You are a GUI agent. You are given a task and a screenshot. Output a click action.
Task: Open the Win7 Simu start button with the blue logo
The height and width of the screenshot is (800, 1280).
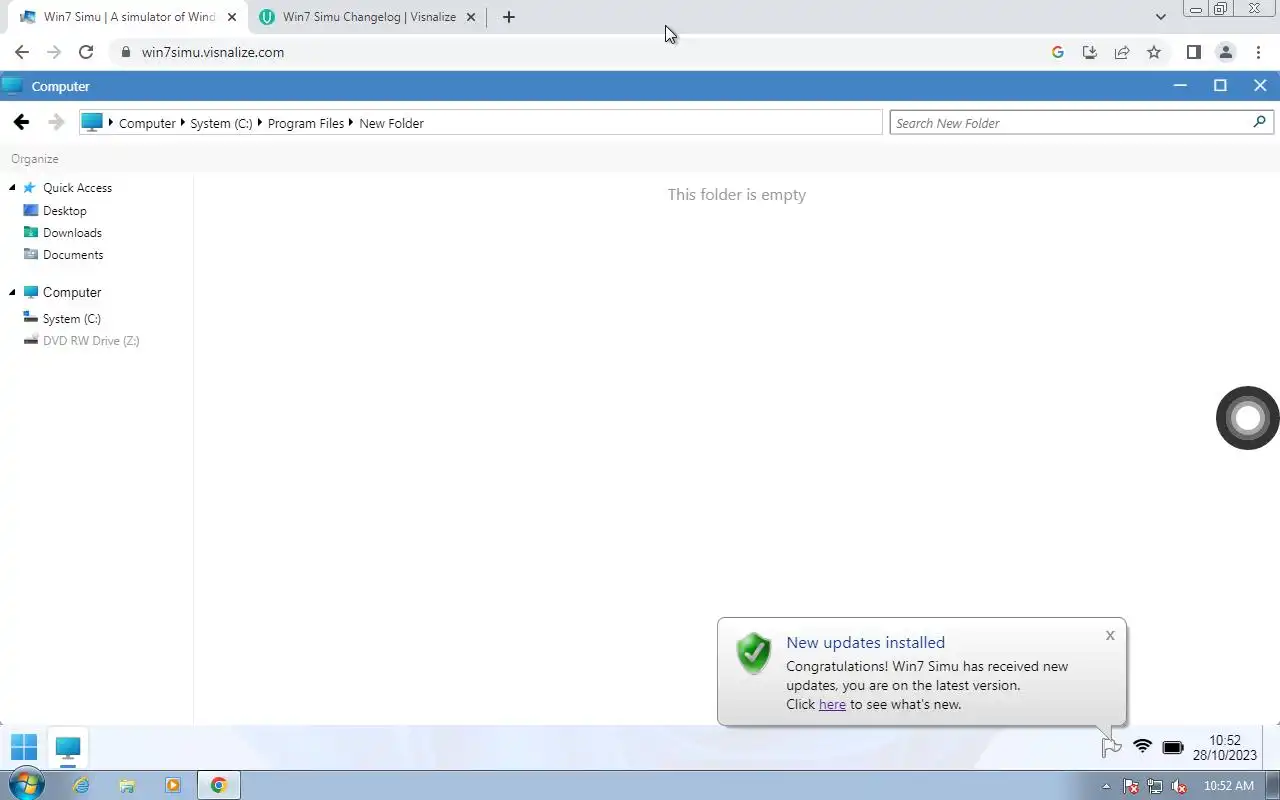click(23, 747)
